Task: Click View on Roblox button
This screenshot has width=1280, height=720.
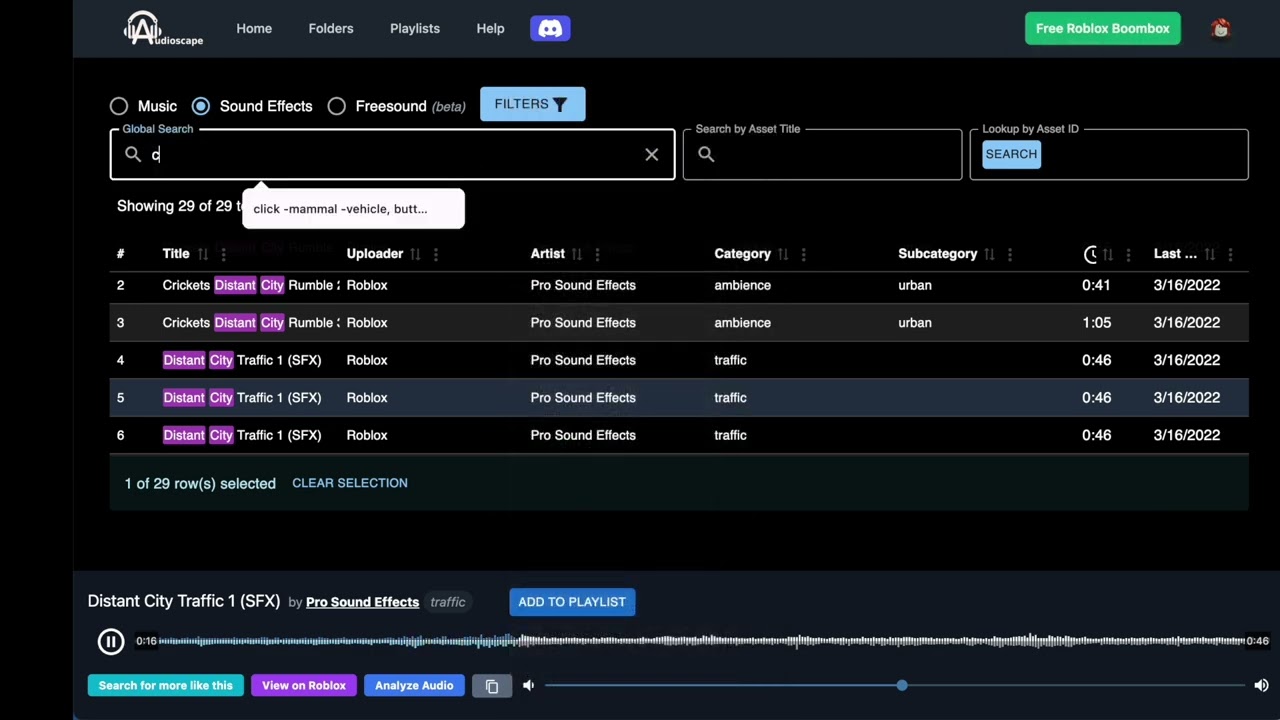Action: tap(304, 686)
